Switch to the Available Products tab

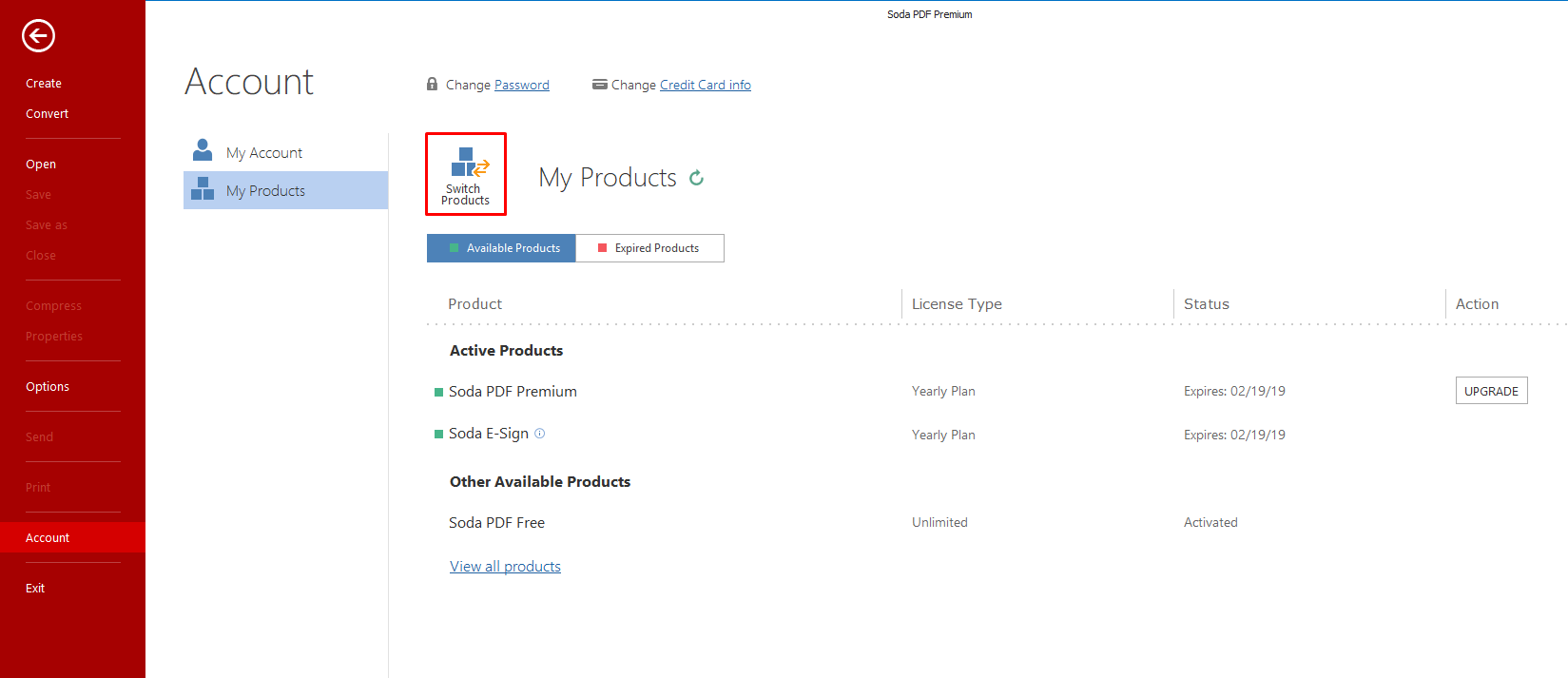coord(501,248)
